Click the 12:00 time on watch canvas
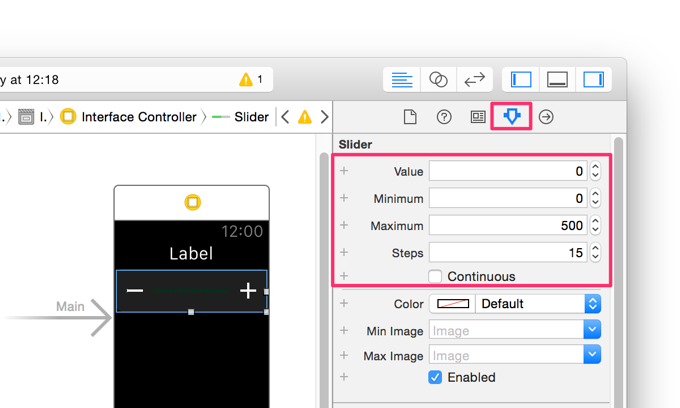This screenshot has width=680, height=408. (242, 232)
